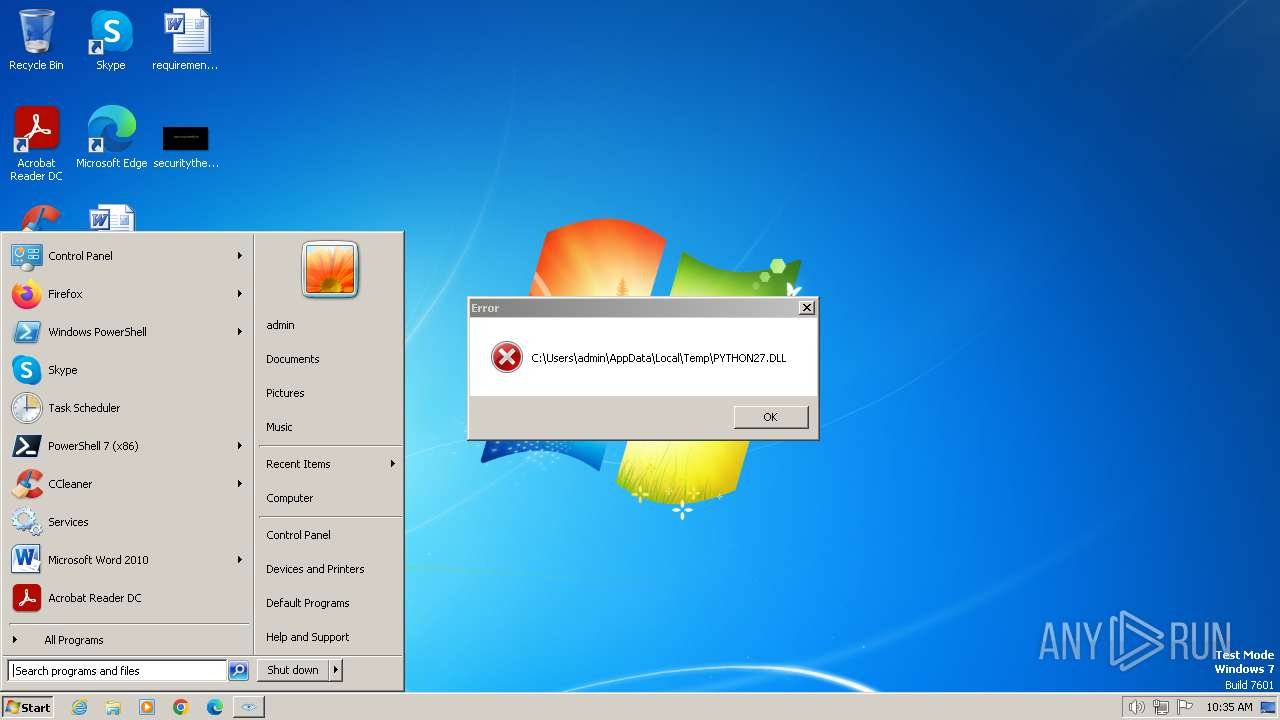Open the Shut down options arrow
This screenshot has width=1280, height=720.
click(335, 670)
